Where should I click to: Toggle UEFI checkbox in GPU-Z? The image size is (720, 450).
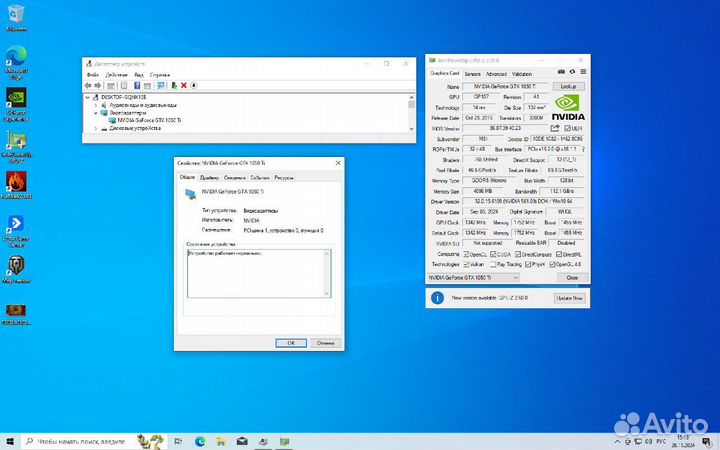coord(568,129)
